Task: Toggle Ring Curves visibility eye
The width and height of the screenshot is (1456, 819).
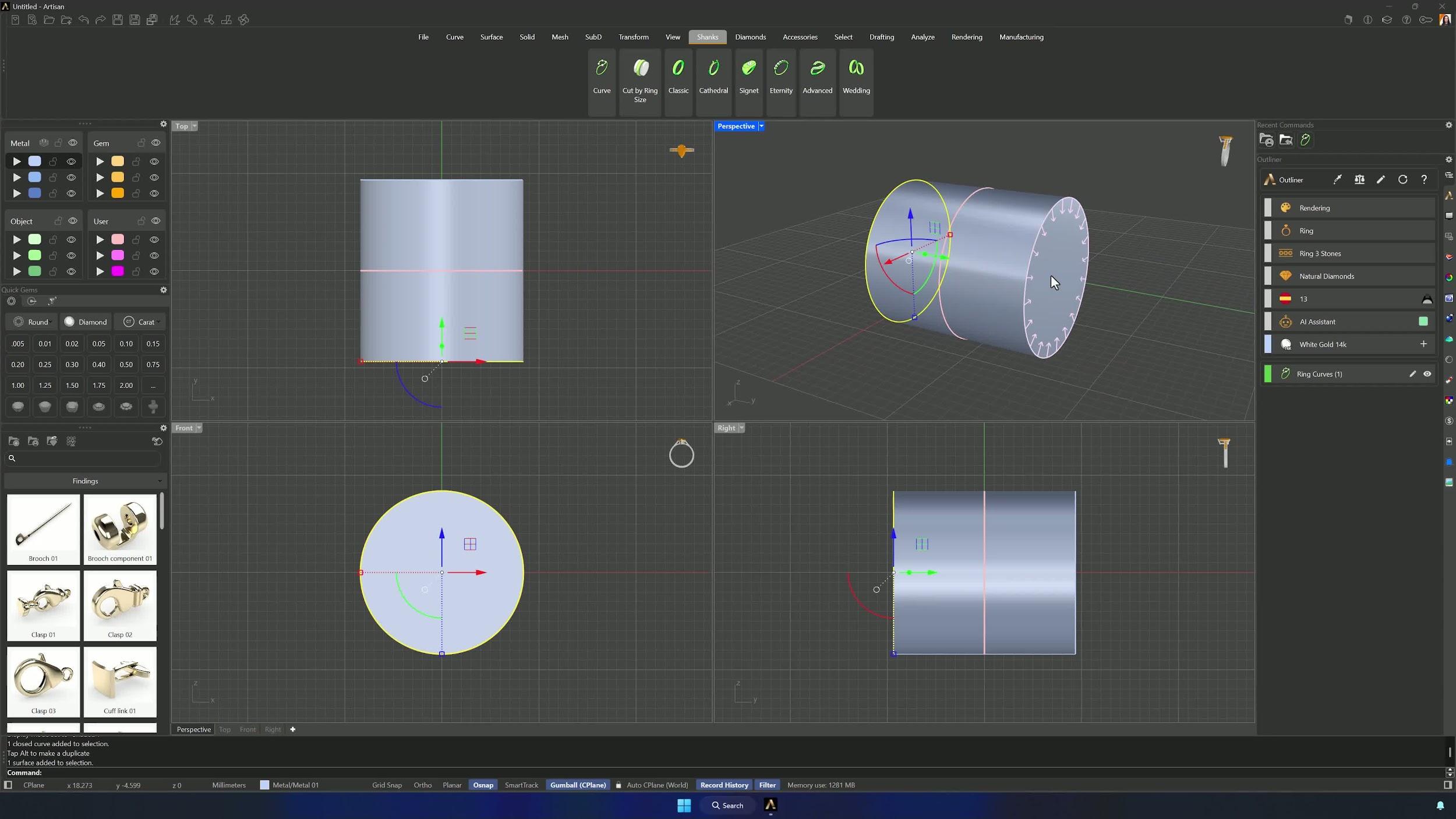Action: 1427,374
